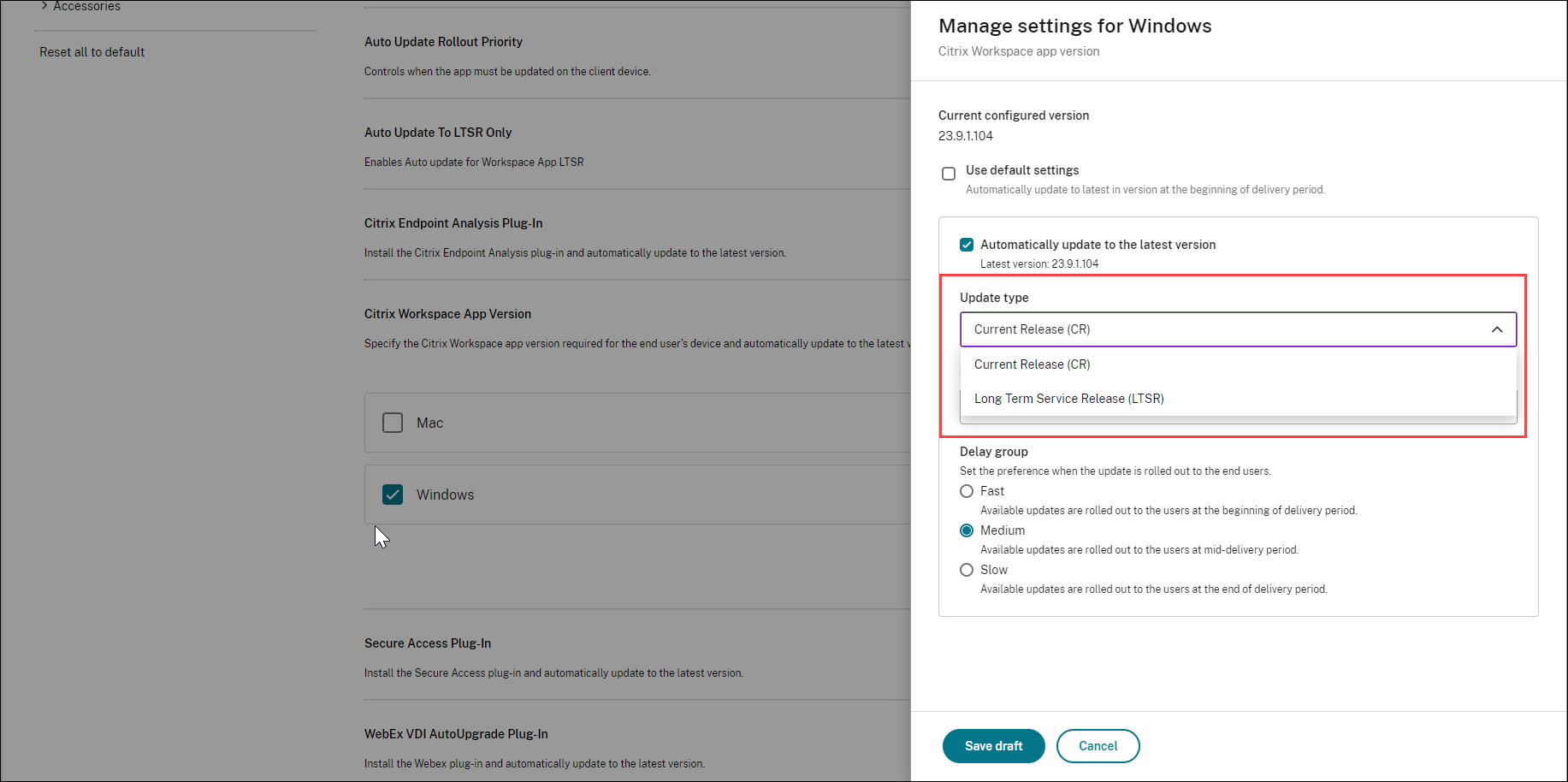This screenshot has height=782, width=1568.
Task: Tick the Mac platform checkbox
Action: [393, 423]
